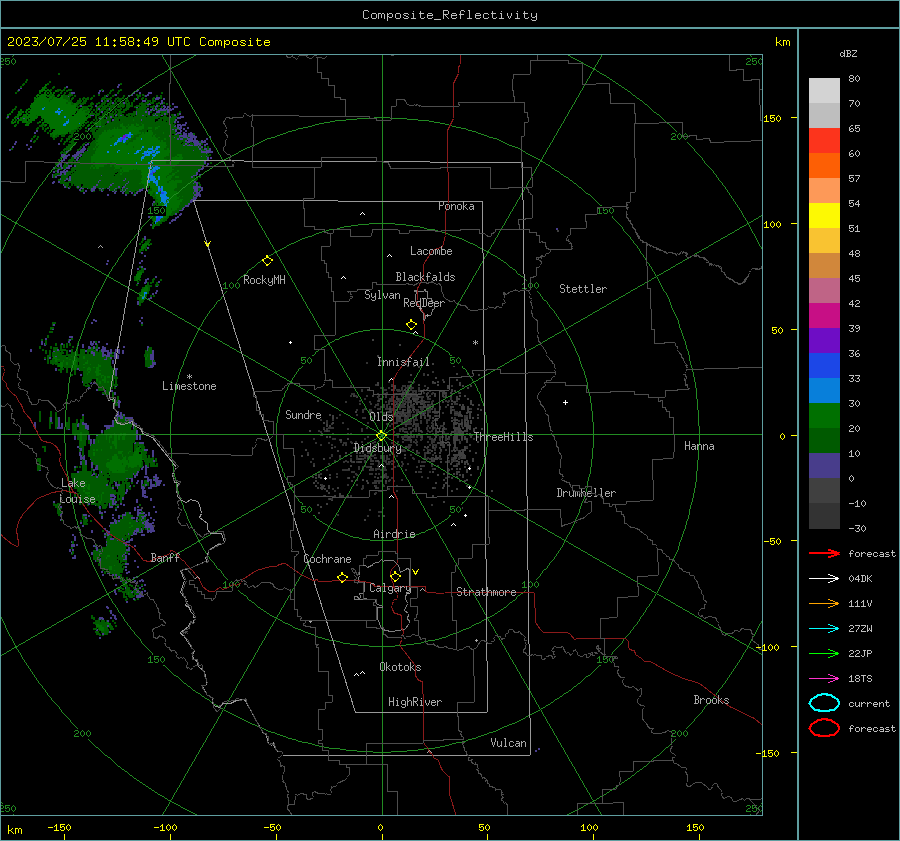Click the Banff label

pyautogui.click(x=165, y=557)
